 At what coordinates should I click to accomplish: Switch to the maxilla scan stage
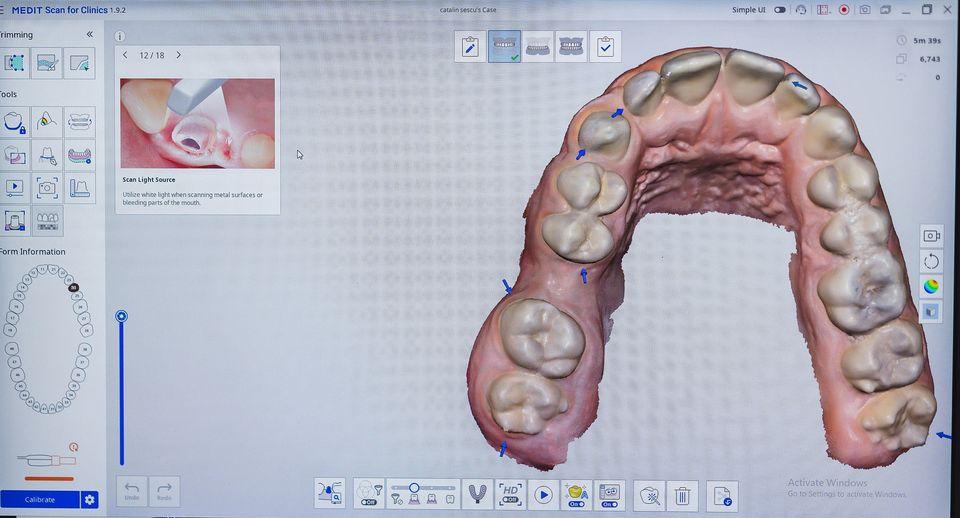(x=504, y=47)
